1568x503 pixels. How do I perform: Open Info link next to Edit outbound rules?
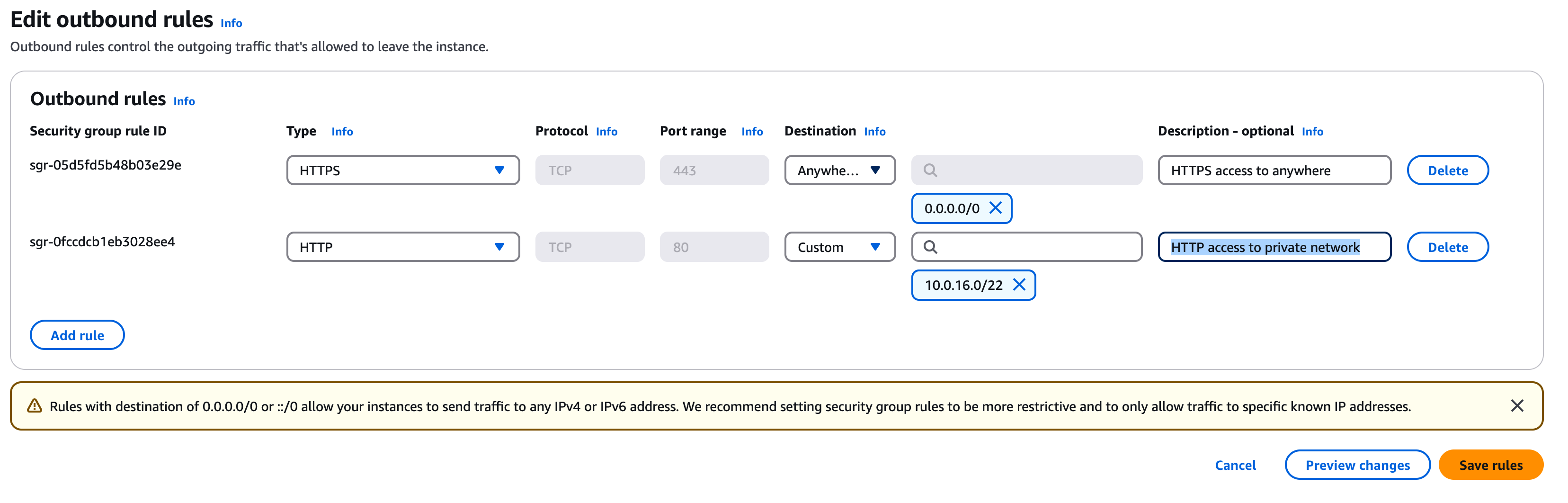(232, 23)
